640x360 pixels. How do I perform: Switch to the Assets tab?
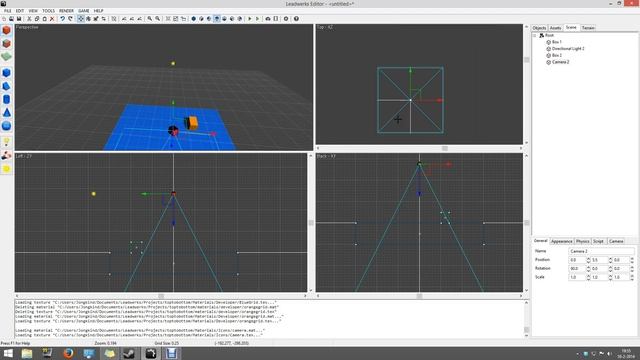556,28
